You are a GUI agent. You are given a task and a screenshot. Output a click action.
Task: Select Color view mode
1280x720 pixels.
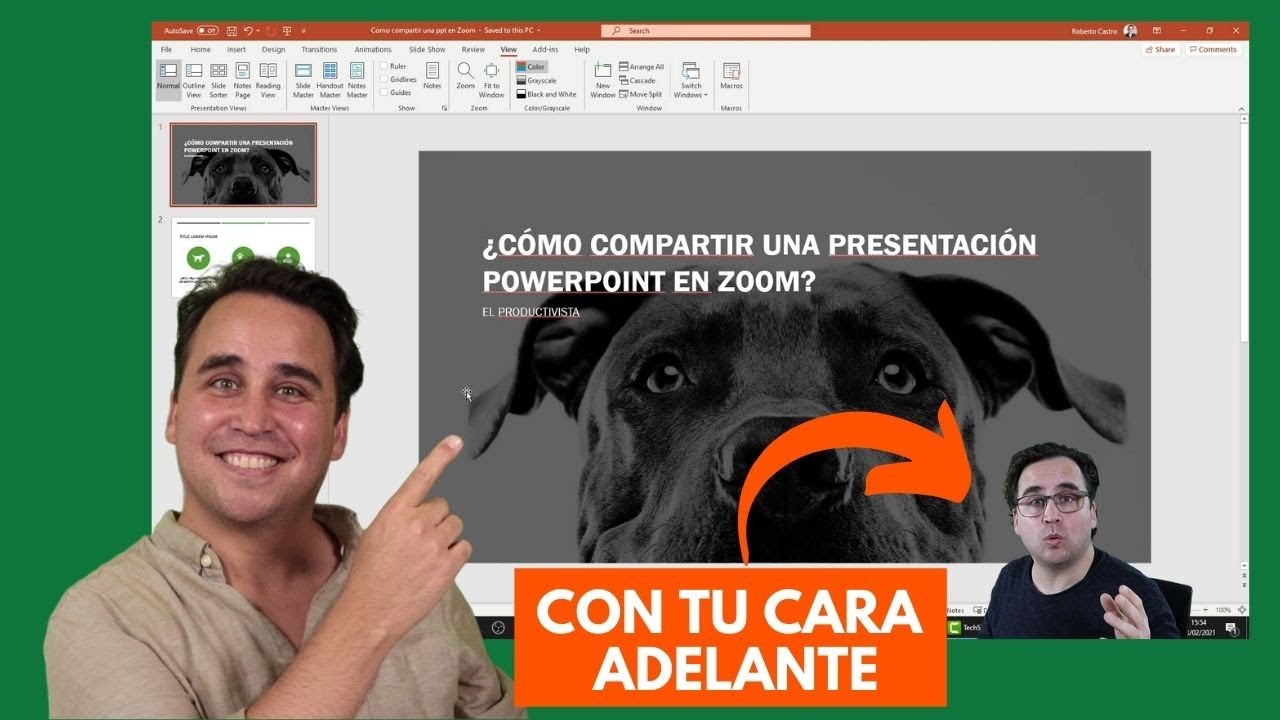(531, 67)
